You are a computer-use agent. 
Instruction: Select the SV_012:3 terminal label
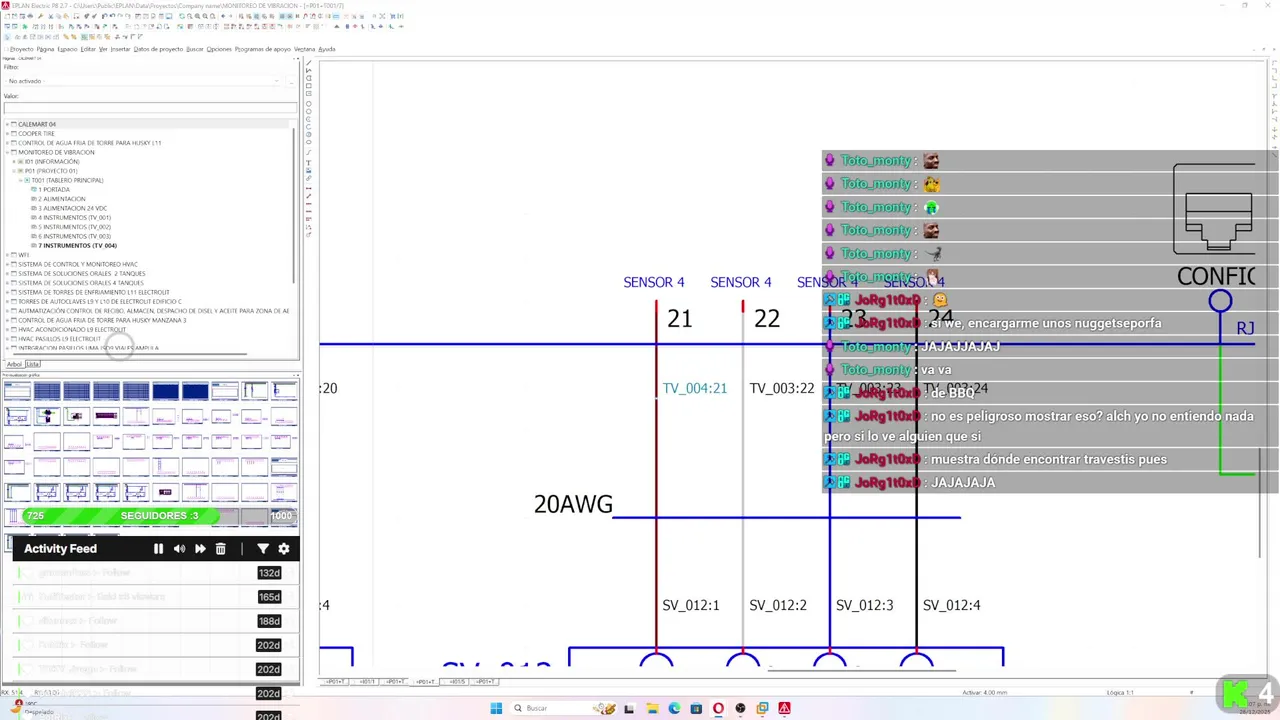point(864,605)
